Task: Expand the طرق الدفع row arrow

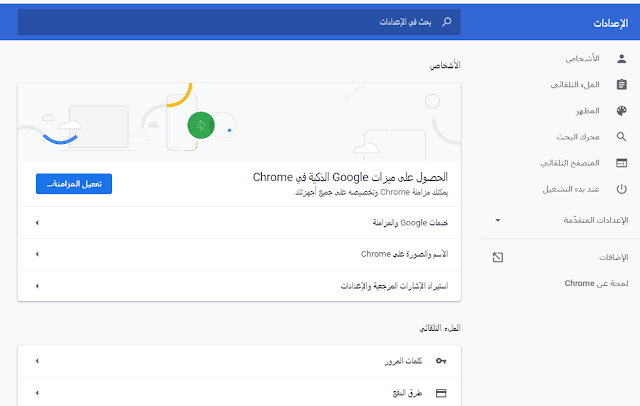Action: 37,393
